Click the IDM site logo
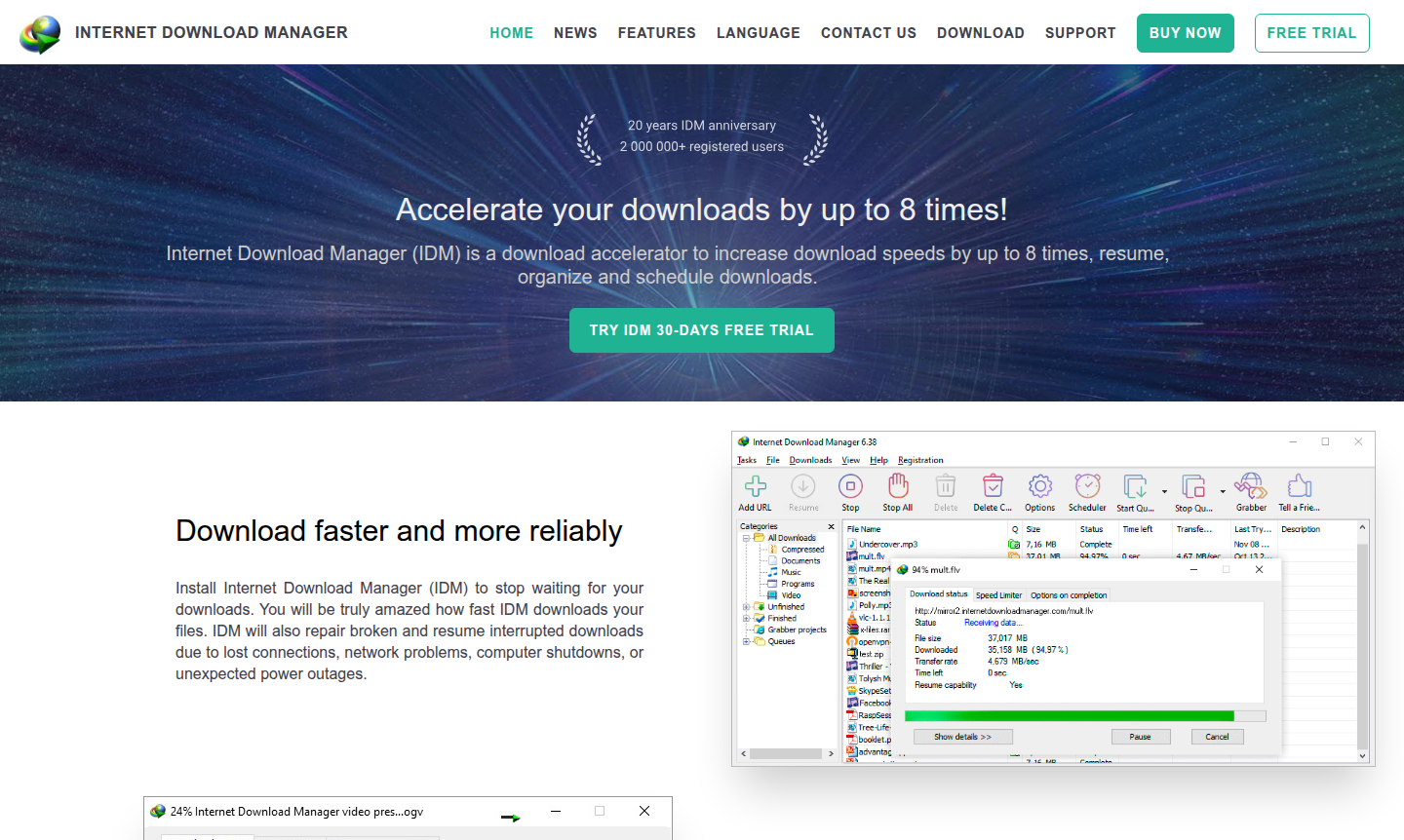The height and width of the screenshot is (840, 1404). [40, 33]
